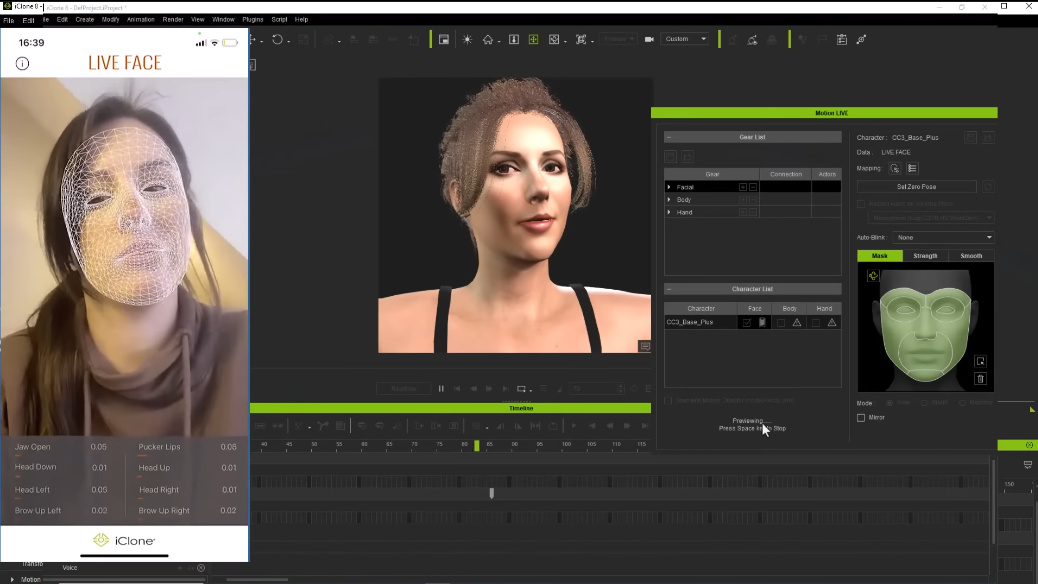The width and height of the screenshot is (1038, 584).
Task: Open the mini viewport toolbar icon
Action: coord(444,40)
